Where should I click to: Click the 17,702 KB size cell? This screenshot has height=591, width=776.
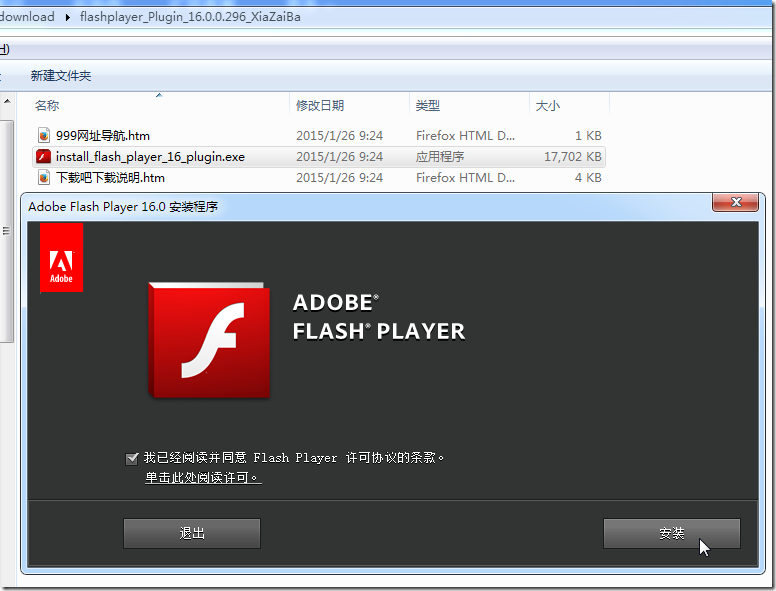pos(573,156)
